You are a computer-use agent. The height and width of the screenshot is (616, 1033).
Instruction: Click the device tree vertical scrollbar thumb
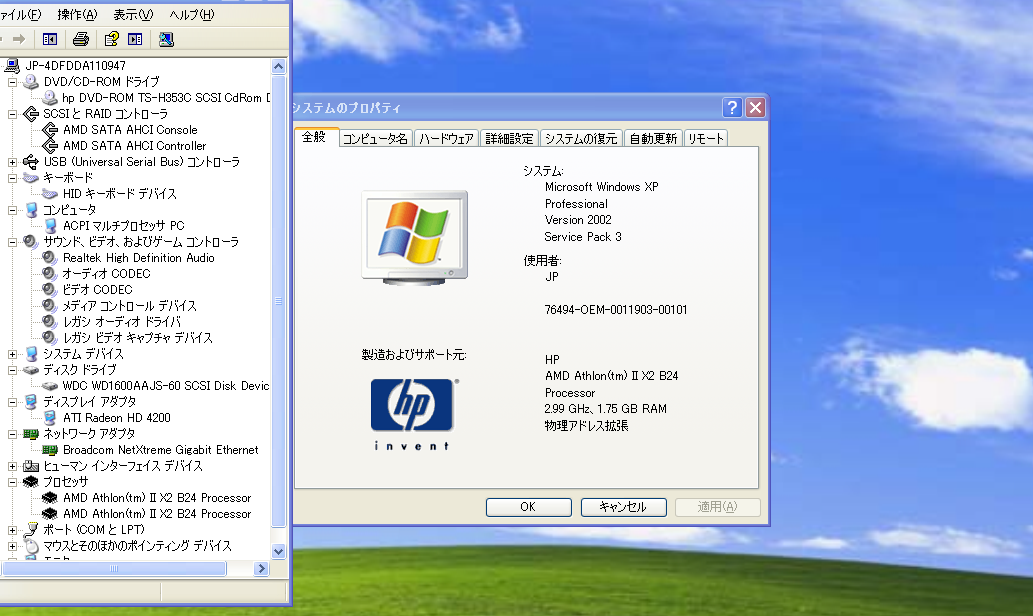(279, 301)
